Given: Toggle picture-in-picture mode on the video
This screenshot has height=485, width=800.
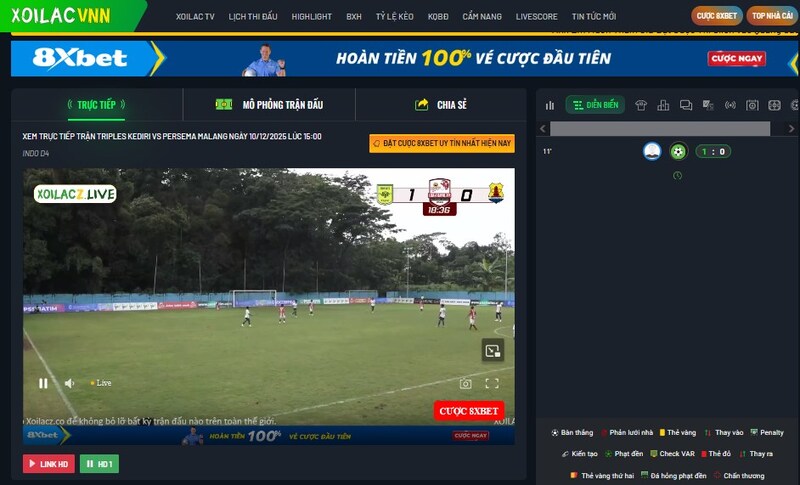Looking at the screenshot, I should coord(492,350).
